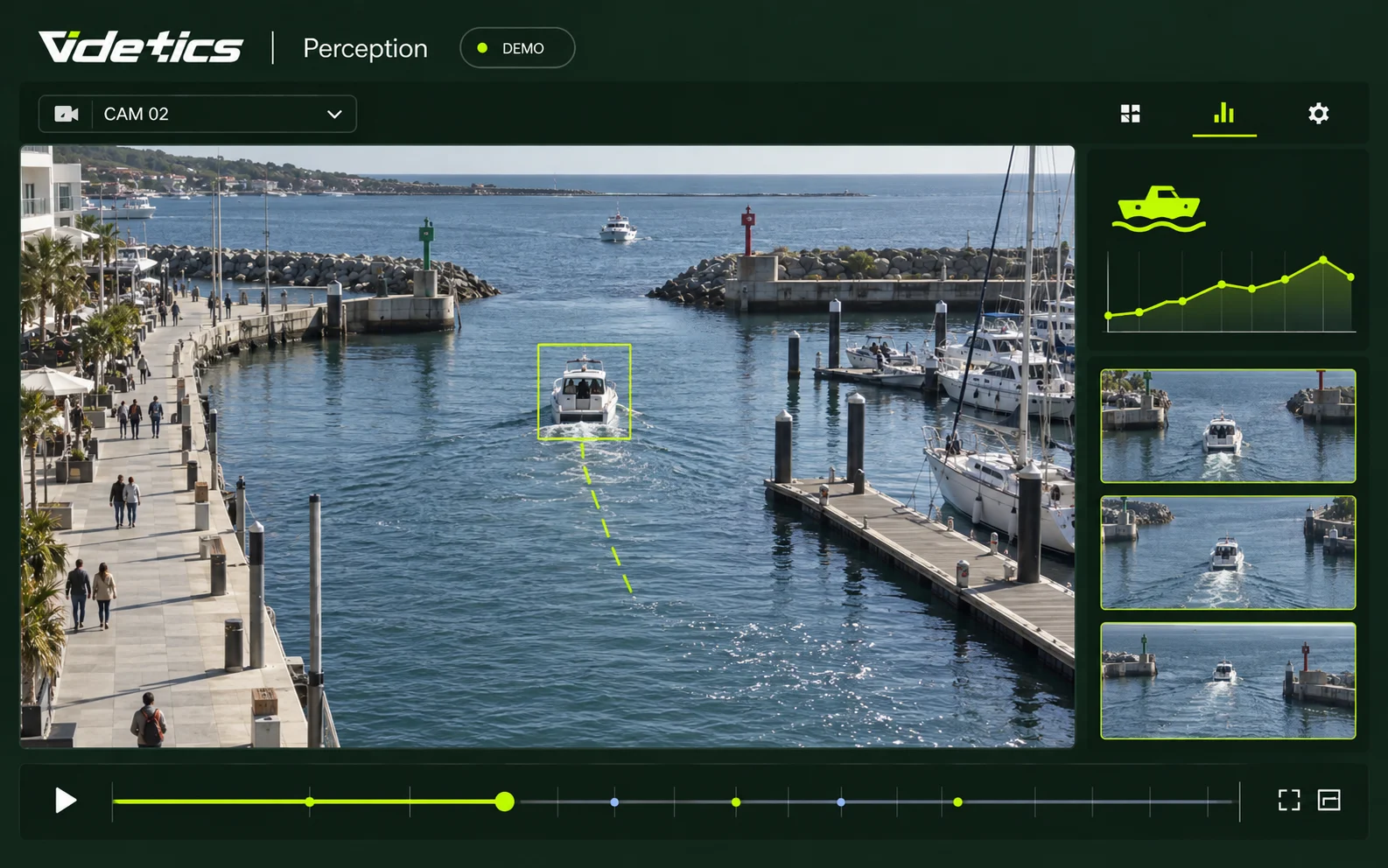Image resolution: width=1388 pixels, height=868 pixels.
Task: Jump to the green marker on played timeline portion
Action: point(310,802)
